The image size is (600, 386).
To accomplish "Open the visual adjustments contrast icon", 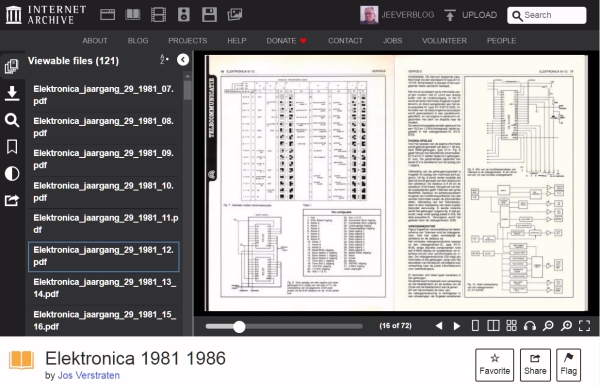I will coord(12,174).
